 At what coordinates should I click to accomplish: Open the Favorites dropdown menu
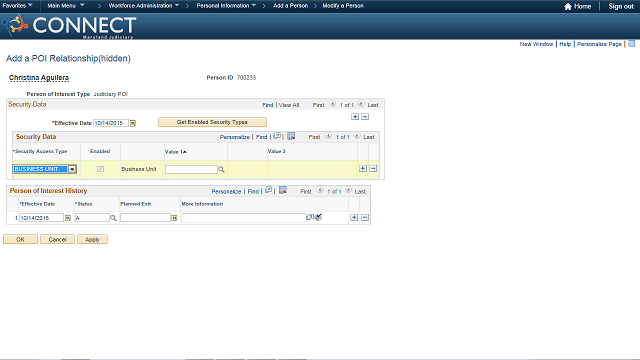click(18, 6)
